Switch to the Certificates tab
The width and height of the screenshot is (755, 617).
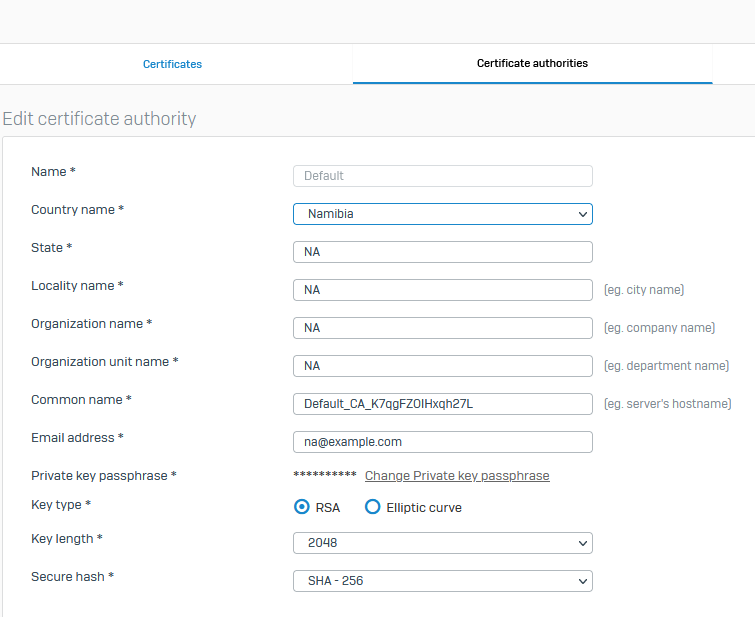[172, 64]
